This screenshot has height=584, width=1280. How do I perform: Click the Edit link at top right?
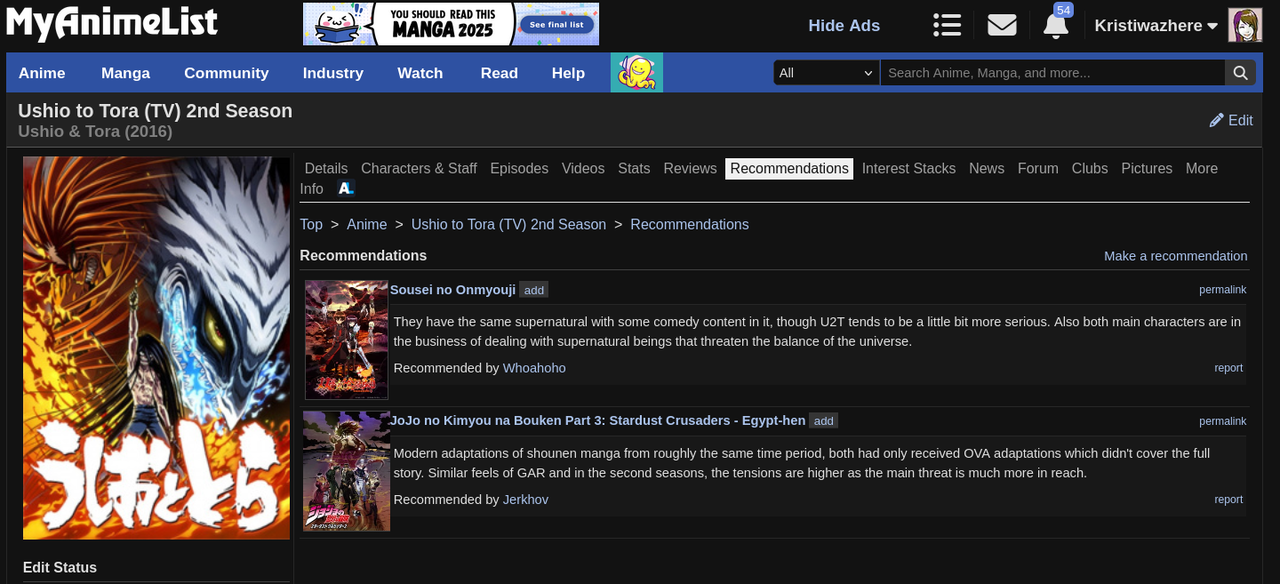1240,120
